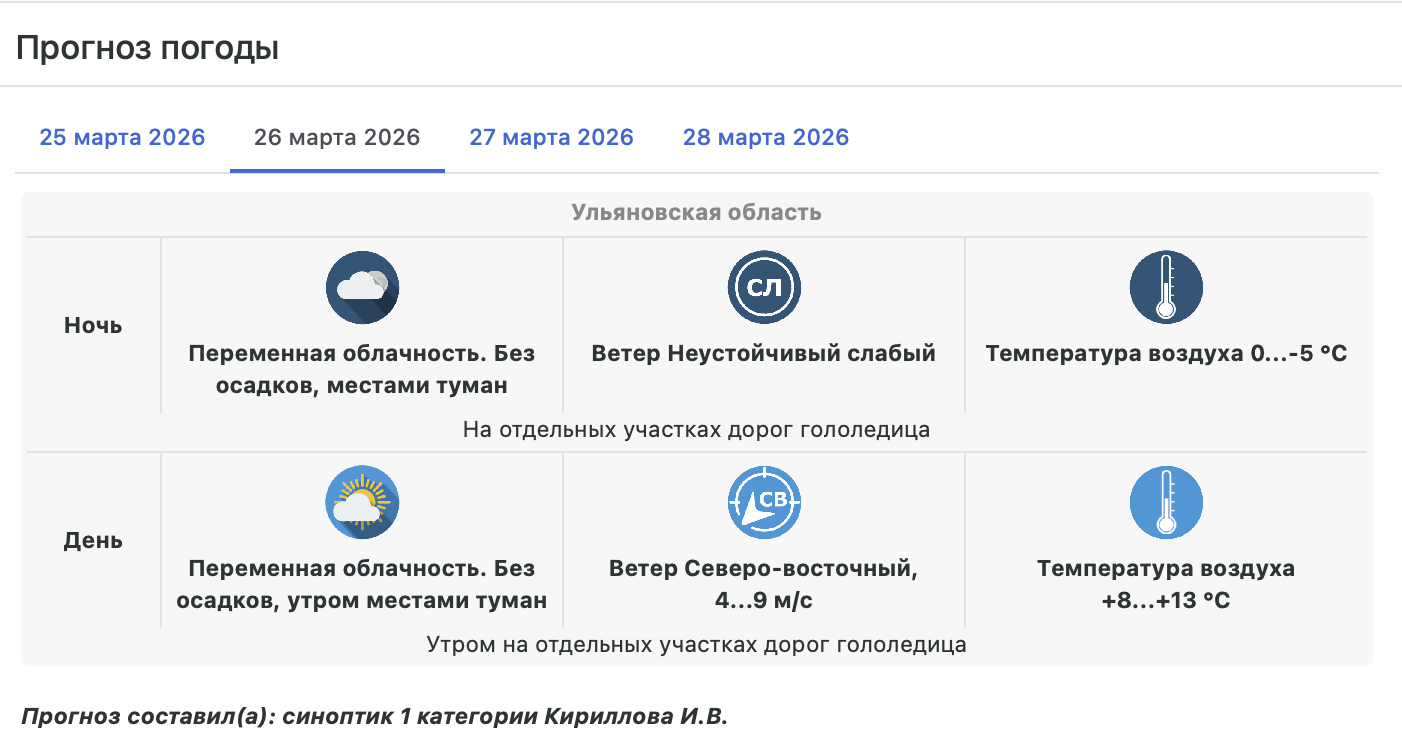Click the night weak wind 'СЛ' icon
1402x746 pixels.
[x=764, y=288]
